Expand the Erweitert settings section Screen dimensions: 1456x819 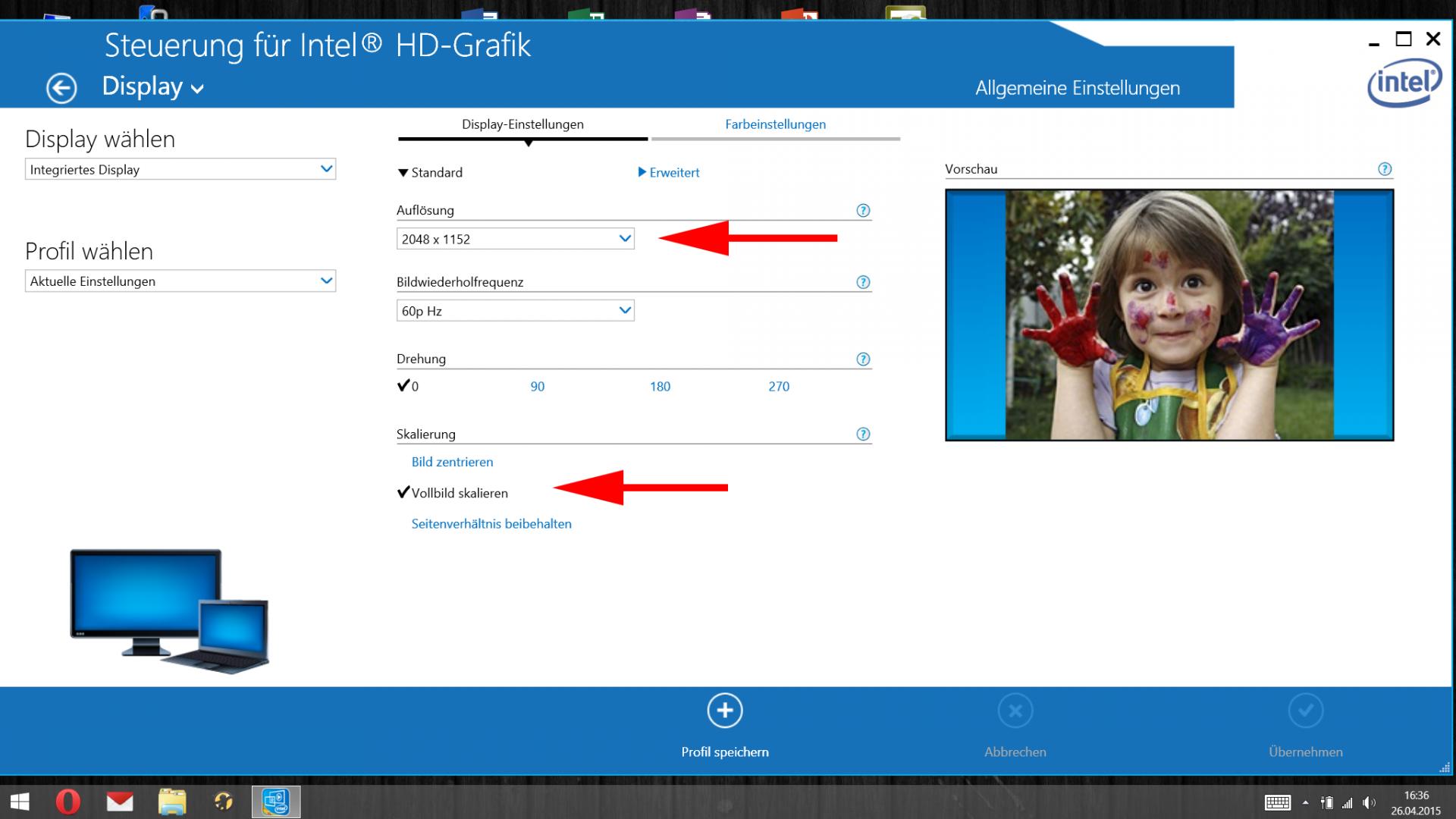669,173
